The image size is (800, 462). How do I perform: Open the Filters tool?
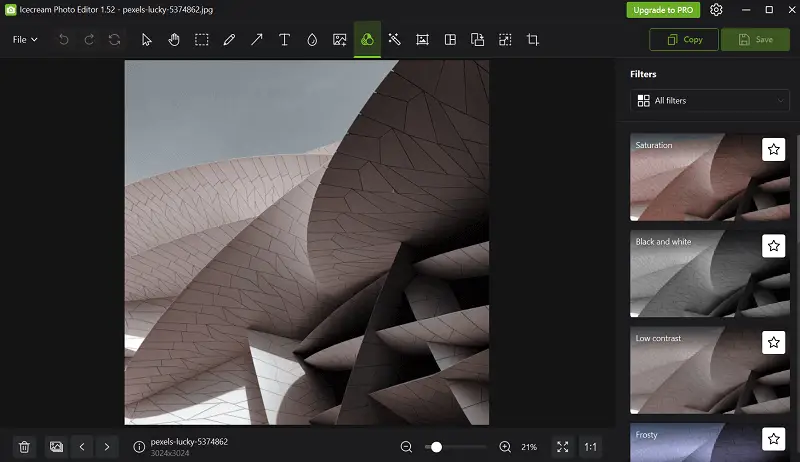pos(367,39)
